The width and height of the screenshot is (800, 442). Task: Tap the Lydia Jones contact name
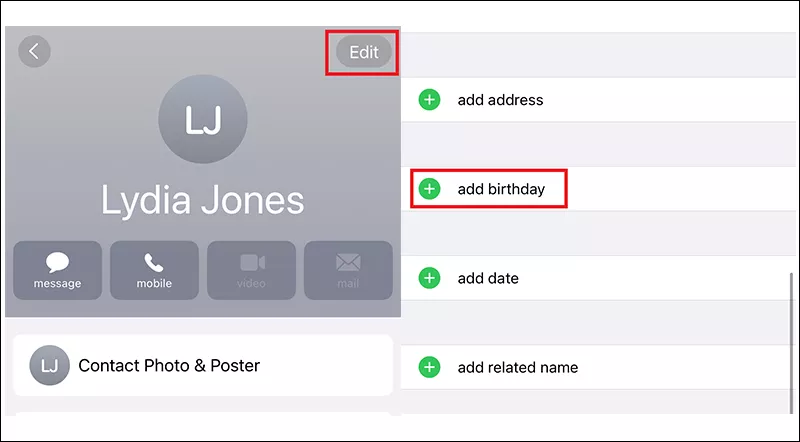click(x=203, y=201)
